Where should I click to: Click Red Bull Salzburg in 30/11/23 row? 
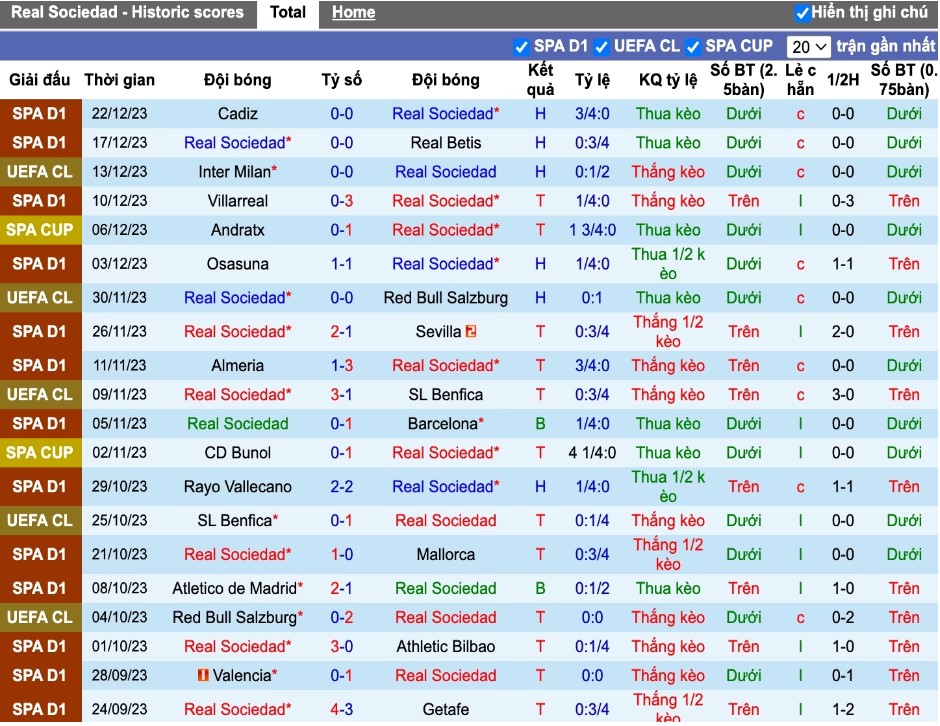click(445, 297)
